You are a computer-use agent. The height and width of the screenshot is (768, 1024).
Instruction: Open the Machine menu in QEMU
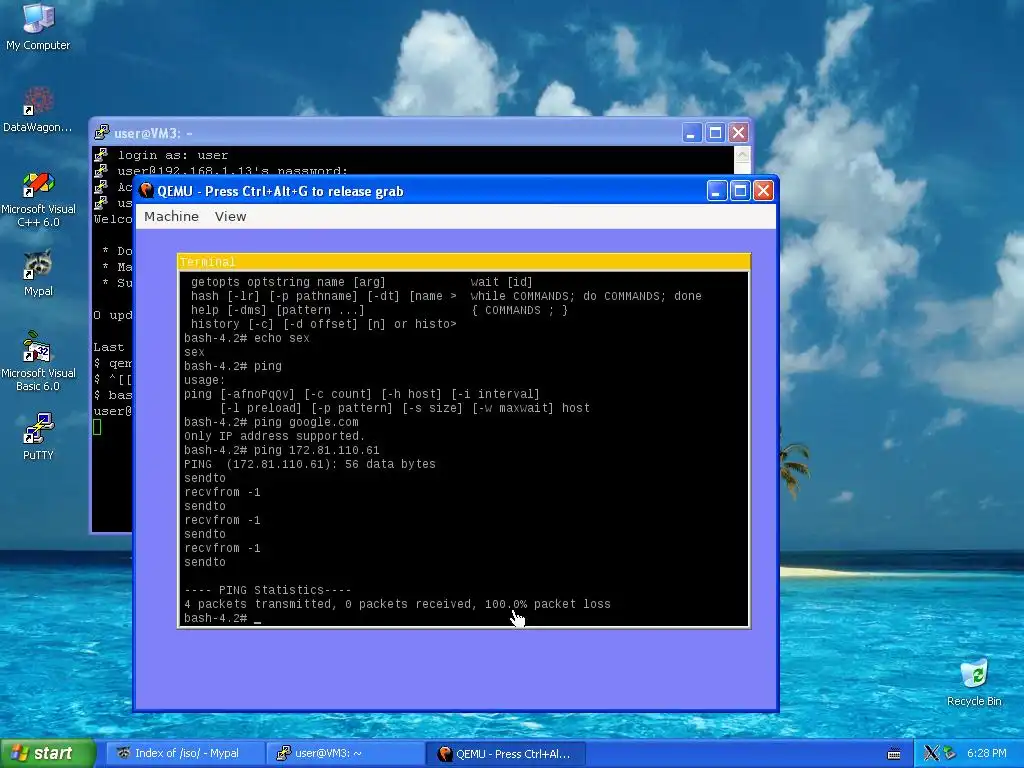[171, 217]
